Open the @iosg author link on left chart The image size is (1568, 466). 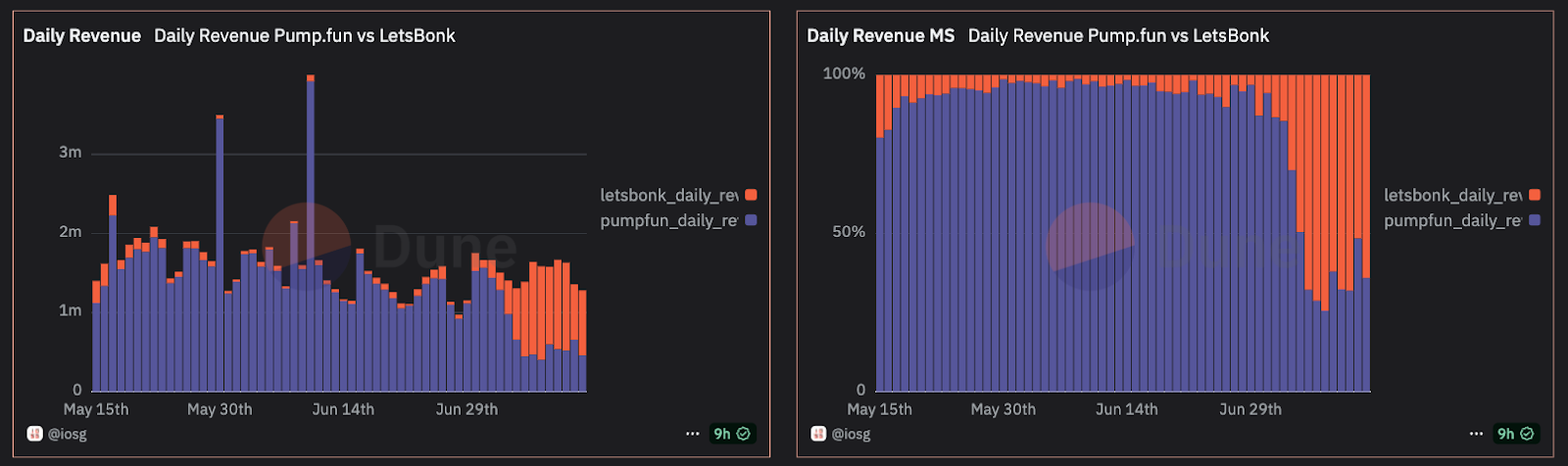pyautogui.click(x=68, y=434)
